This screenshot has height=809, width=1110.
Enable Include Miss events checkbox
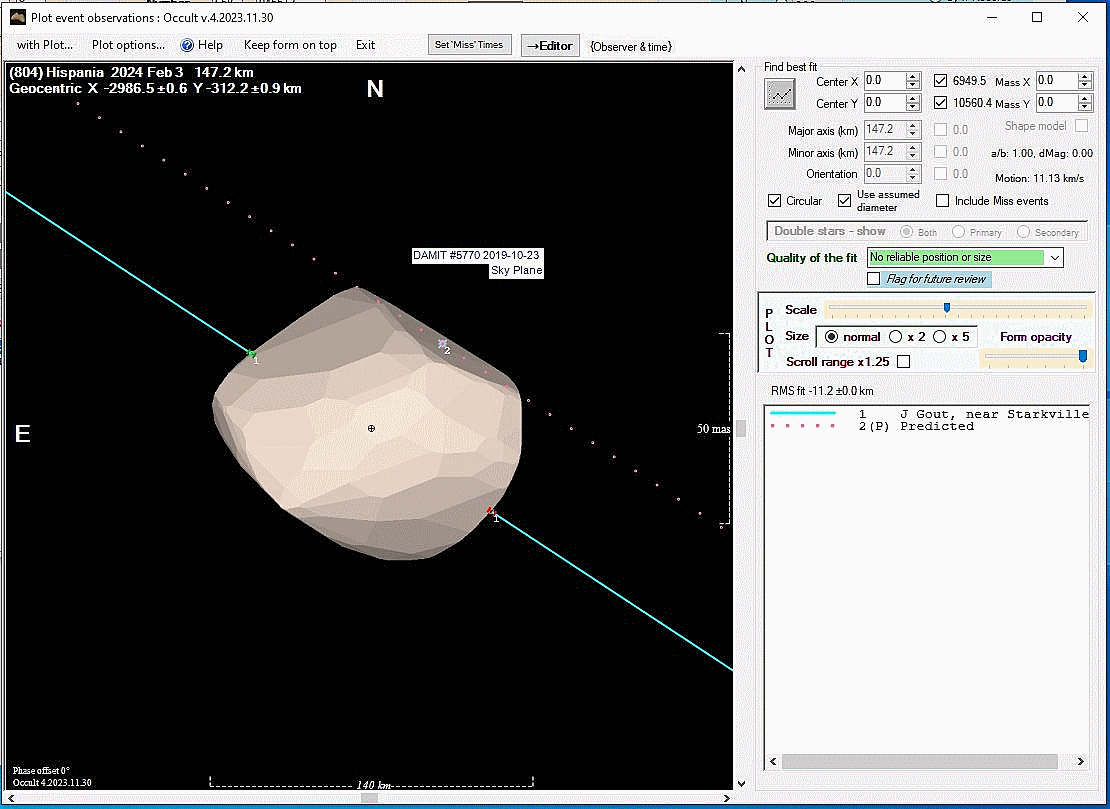(x=942, y=200)
